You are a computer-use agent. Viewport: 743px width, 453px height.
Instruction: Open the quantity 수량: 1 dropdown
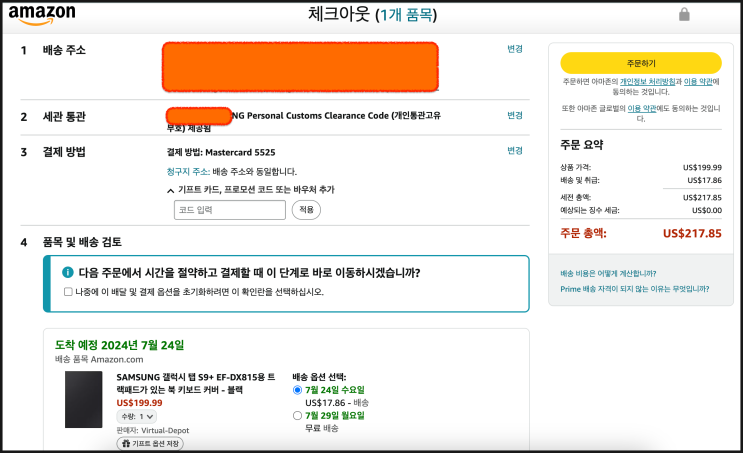[x=136, y=417]
